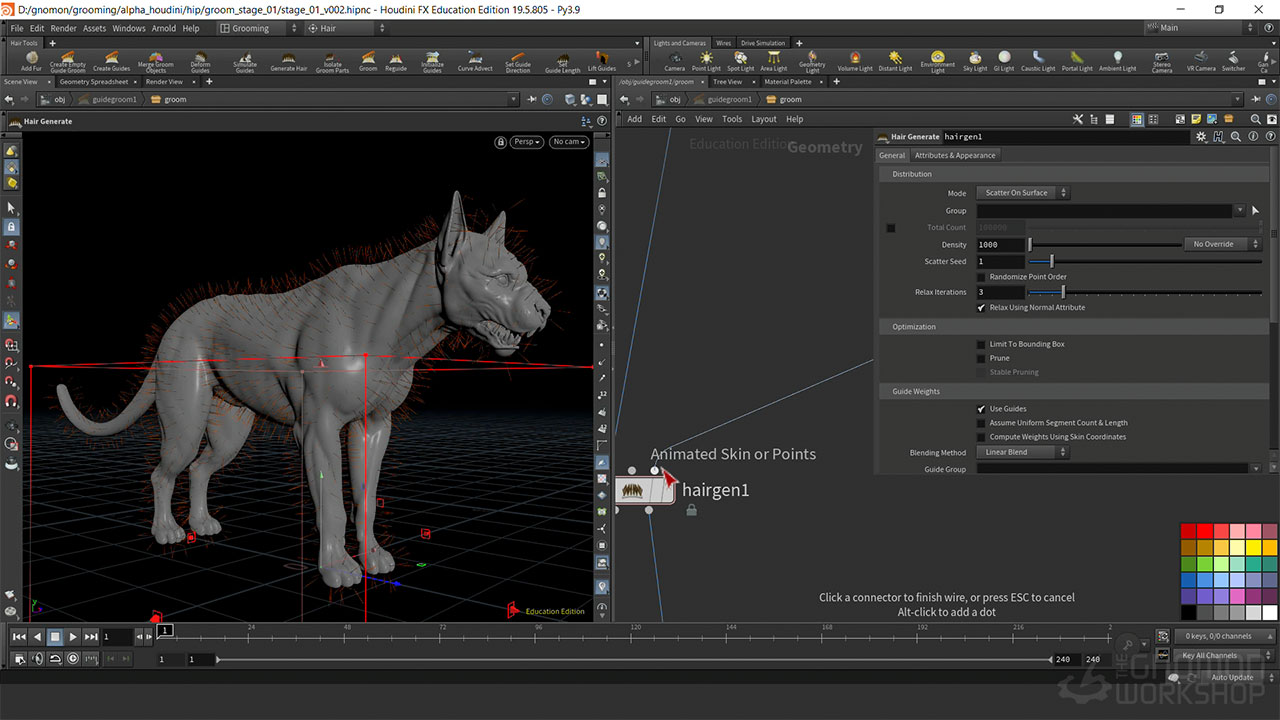Click the Environment Light shelf icon

(x=937, y=60)
